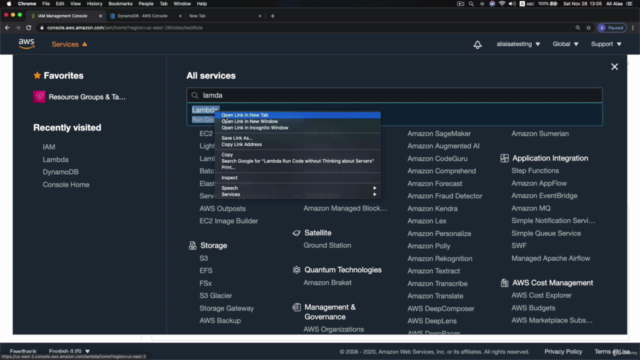Open Console Home from Recently visited
This screenshot has width=640, height=360.
[x=66, y=184]
